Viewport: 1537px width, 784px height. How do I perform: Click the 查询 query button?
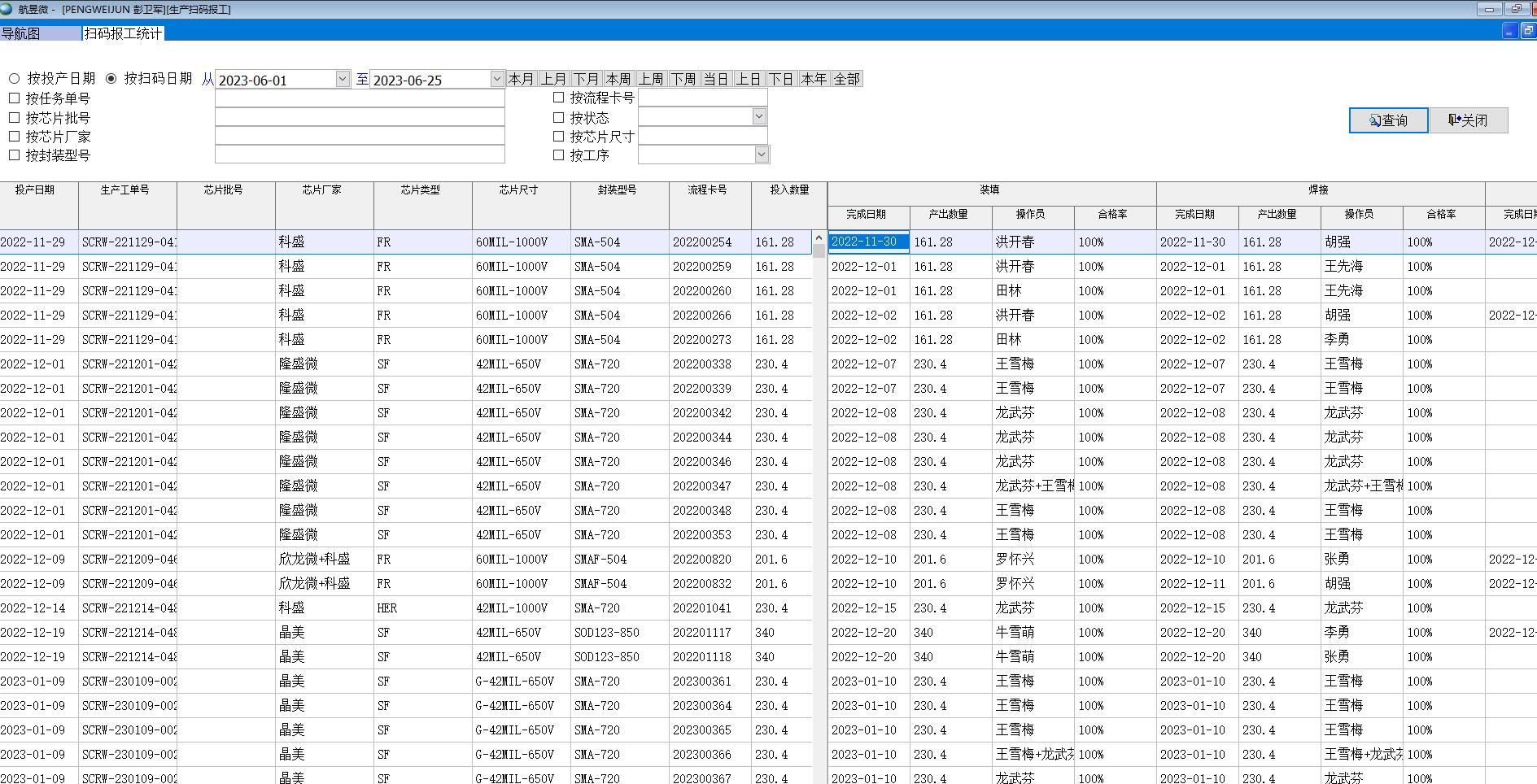click(1388, 120)
